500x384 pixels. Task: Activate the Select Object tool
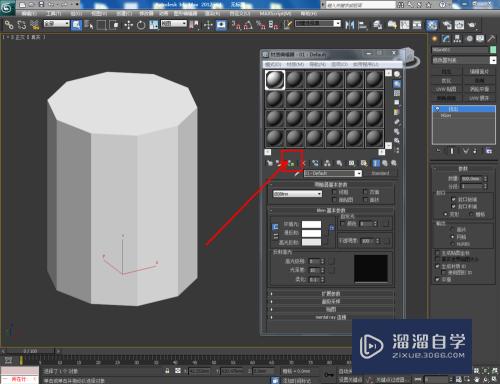point(76,25)
